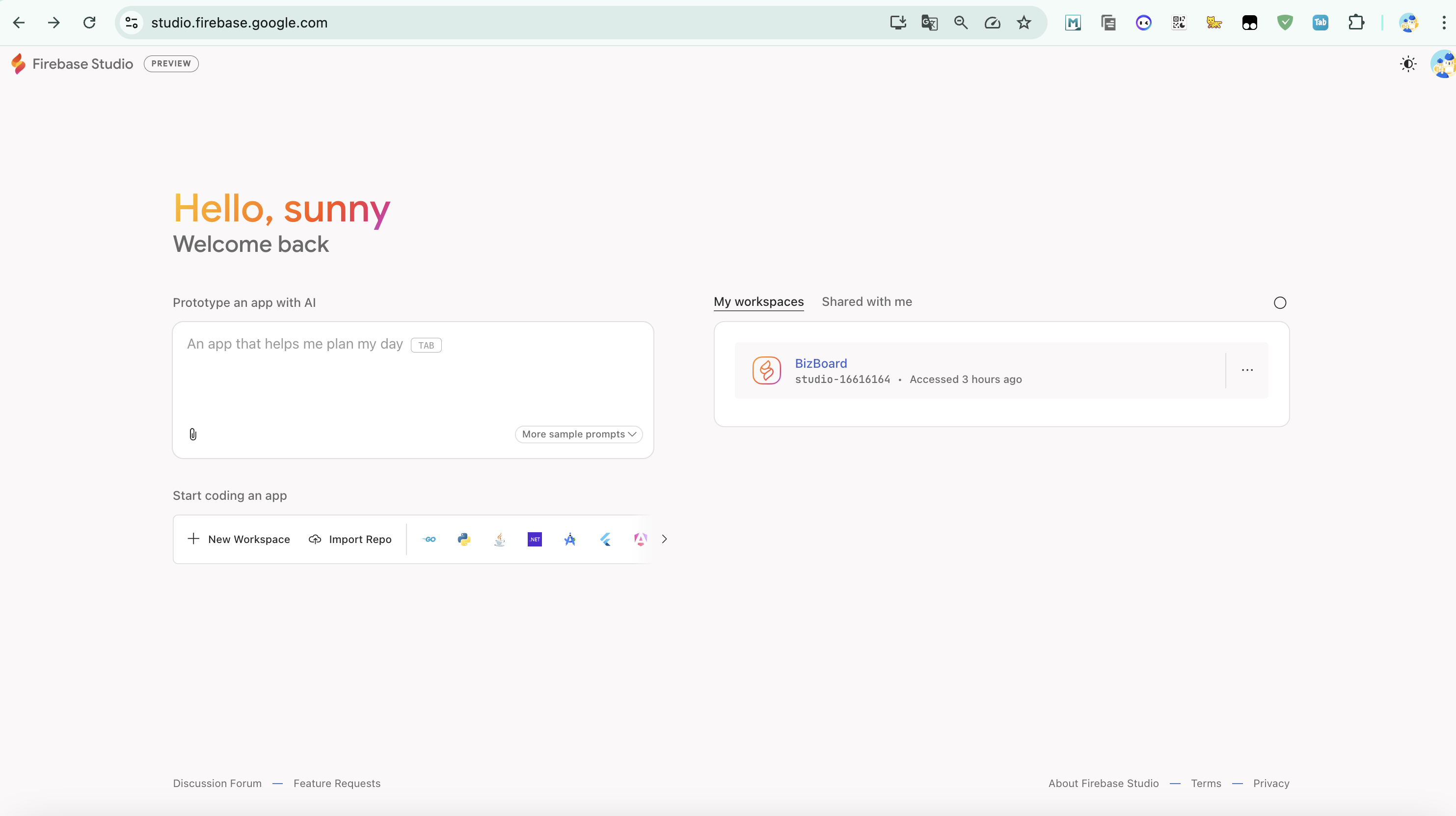The image size is (1456, 816).
Task: Open the blue Tab extension icon
Action: [x=1321, y=23]
